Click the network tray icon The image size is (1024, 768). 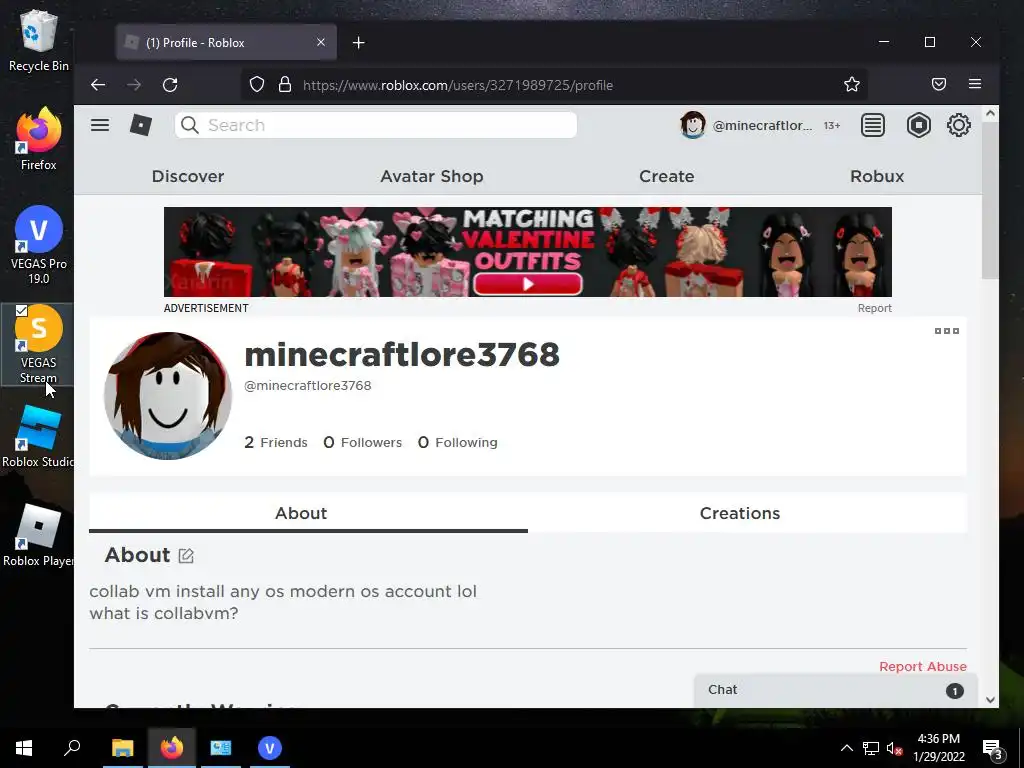[871, 748]
